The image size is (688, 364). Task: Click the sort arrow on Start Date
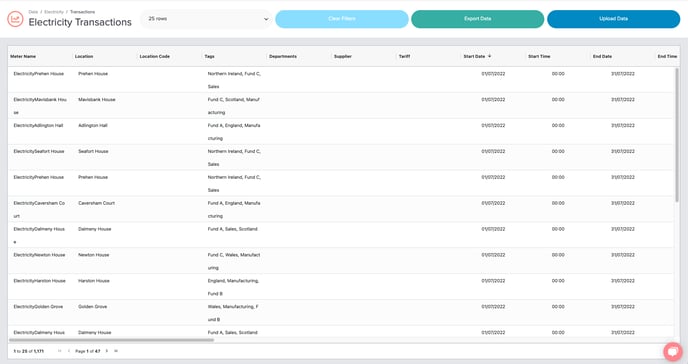pos(490,56)
